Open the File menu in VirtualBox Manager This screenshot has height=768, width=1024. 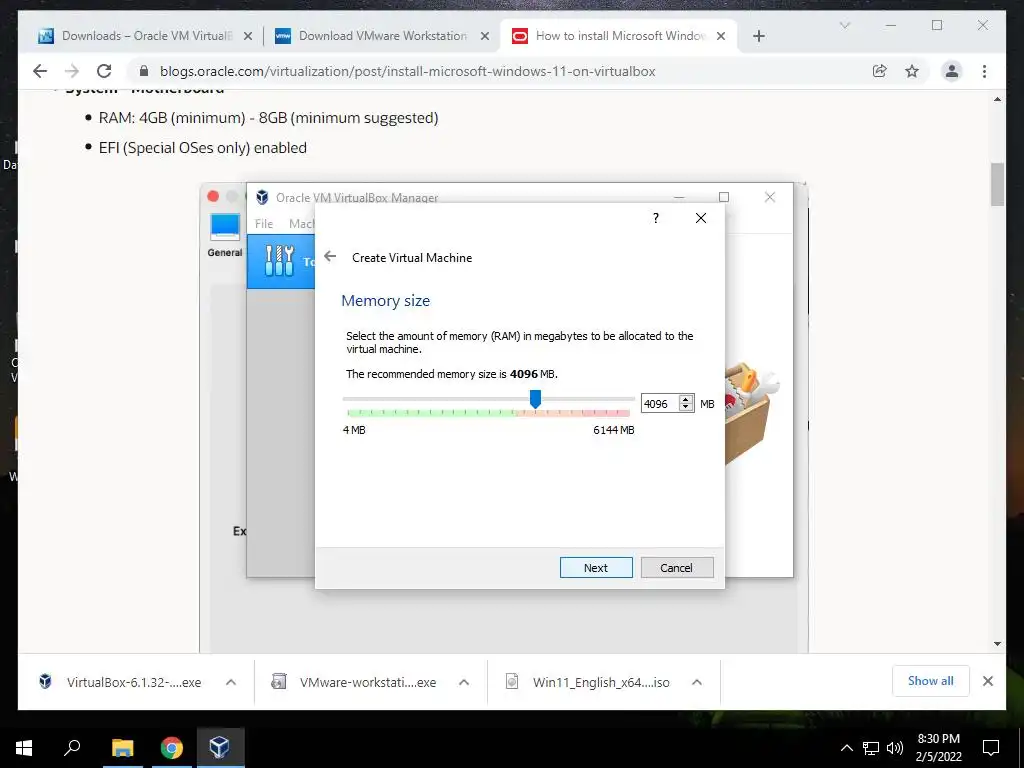point(264,223)
